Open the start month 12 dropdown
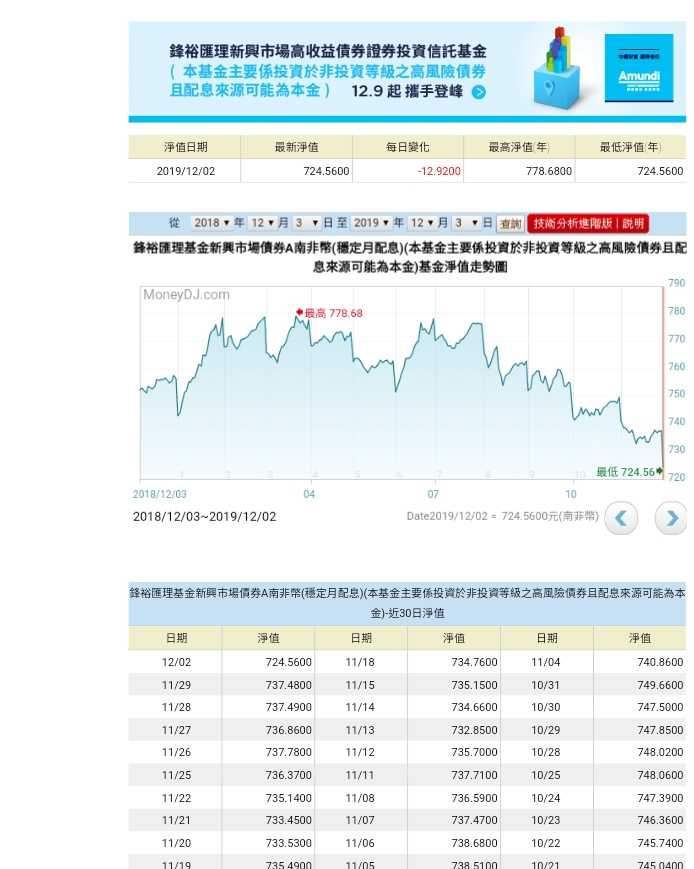 pos(262,223)
